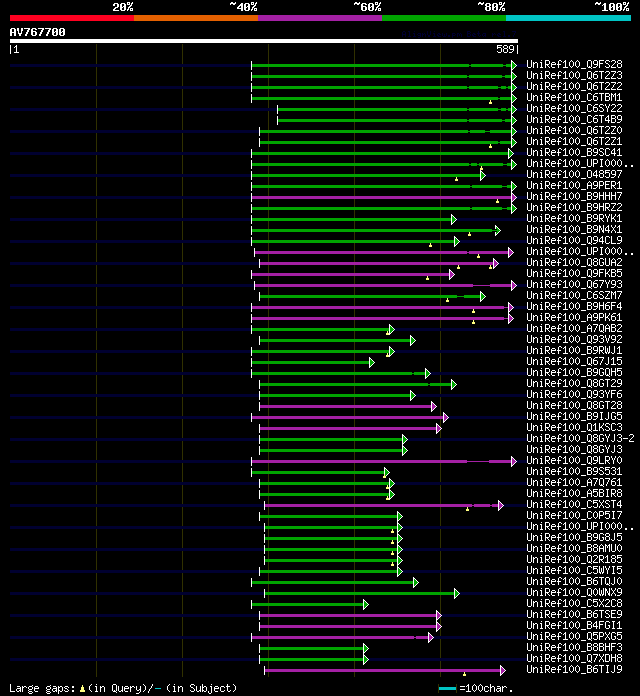Click arrowhead ending the UniRef100_B9GQH5 alignment
This screenshot has width=640, height=696.
(x=428, y=373)
